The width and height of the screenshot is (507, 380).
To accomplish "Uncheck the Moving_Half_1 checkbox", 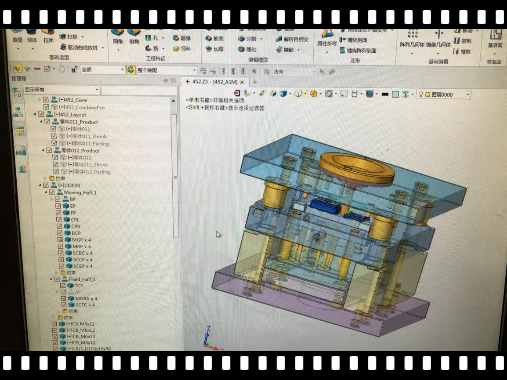I will click(x=52, y=192).
